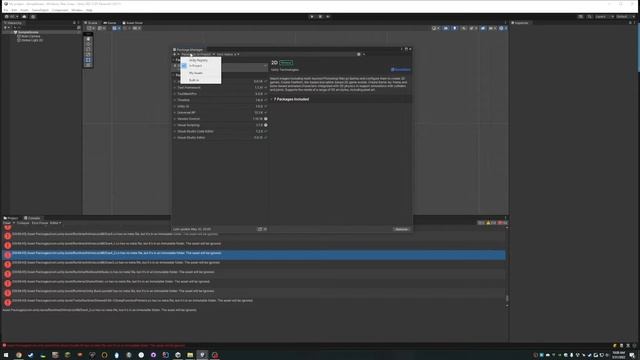Select the Unity UI package
This screenshot has width=640, height=360.
click(220, 107)
